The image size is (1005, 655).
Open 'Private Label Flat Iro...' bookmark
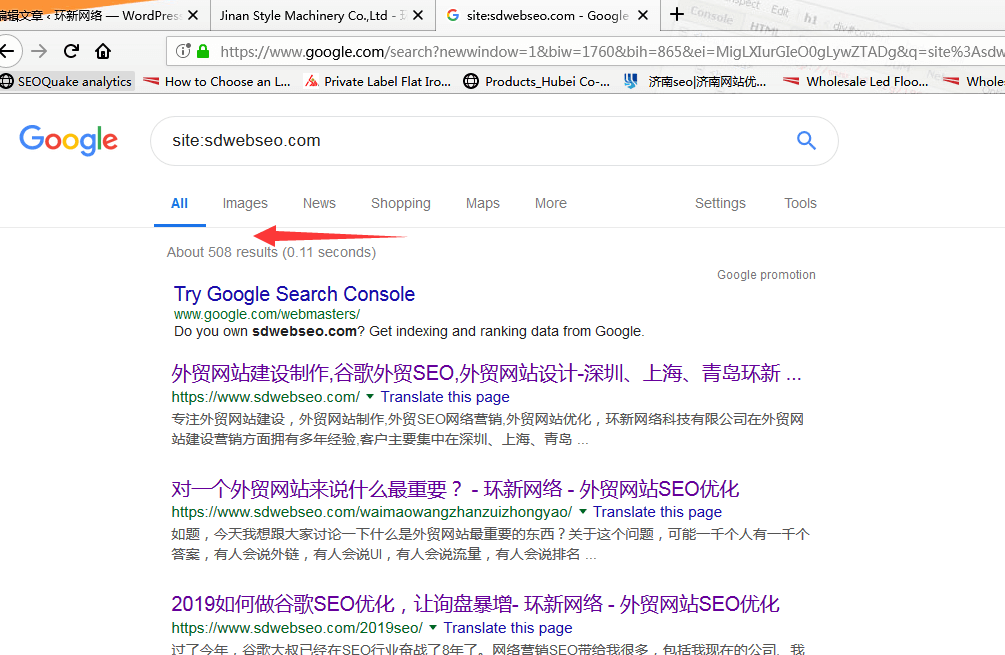(x=378, y=81)
